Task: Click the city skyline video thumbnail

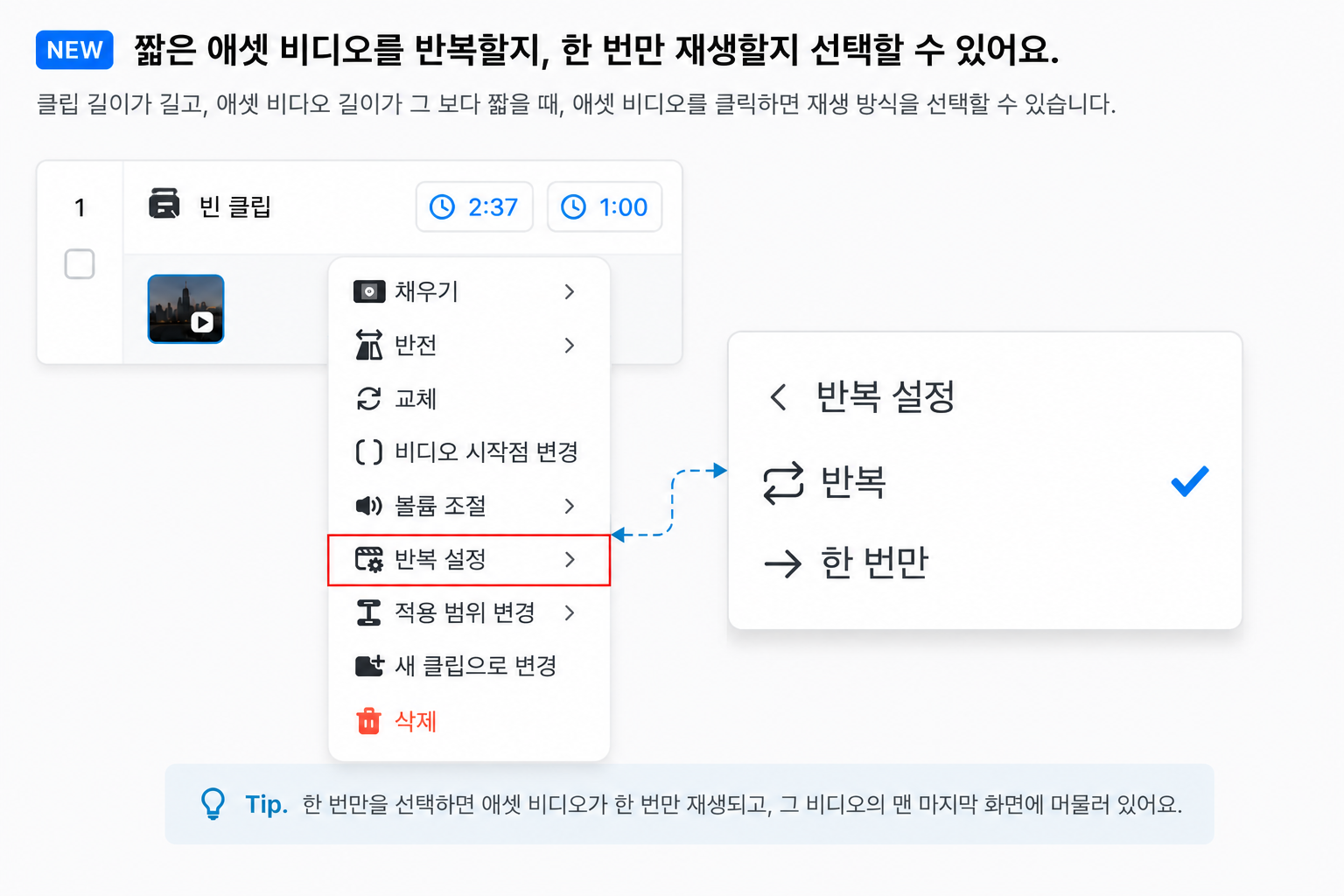Action: (186, 309)
